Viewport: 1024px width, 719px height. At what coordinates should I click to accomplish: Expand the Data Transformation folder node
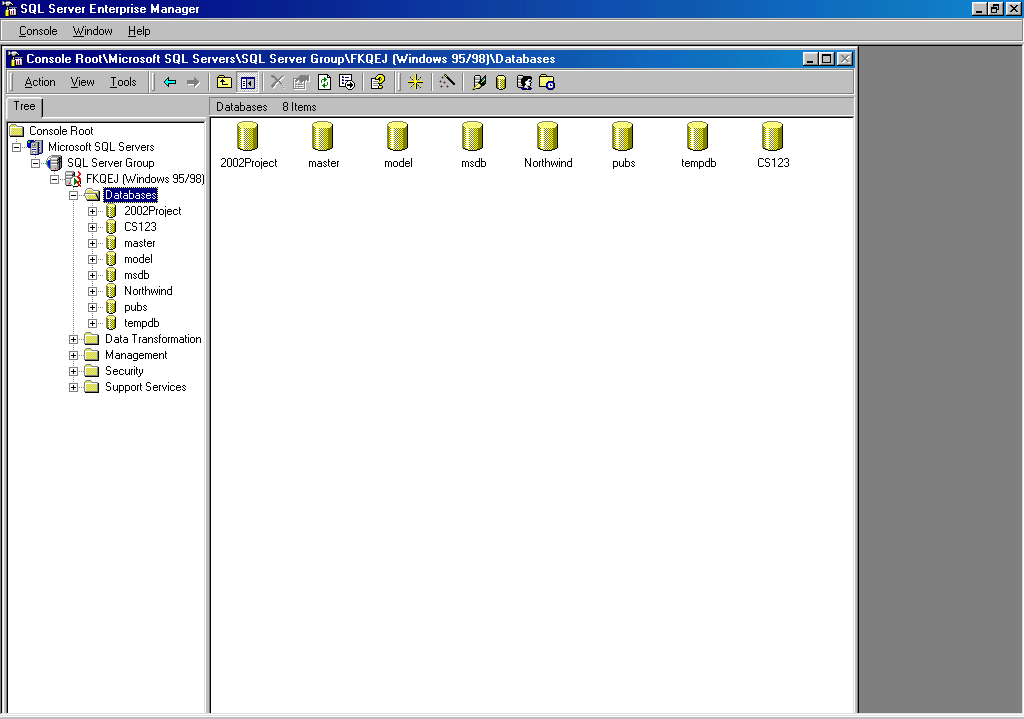click(74, 339)
